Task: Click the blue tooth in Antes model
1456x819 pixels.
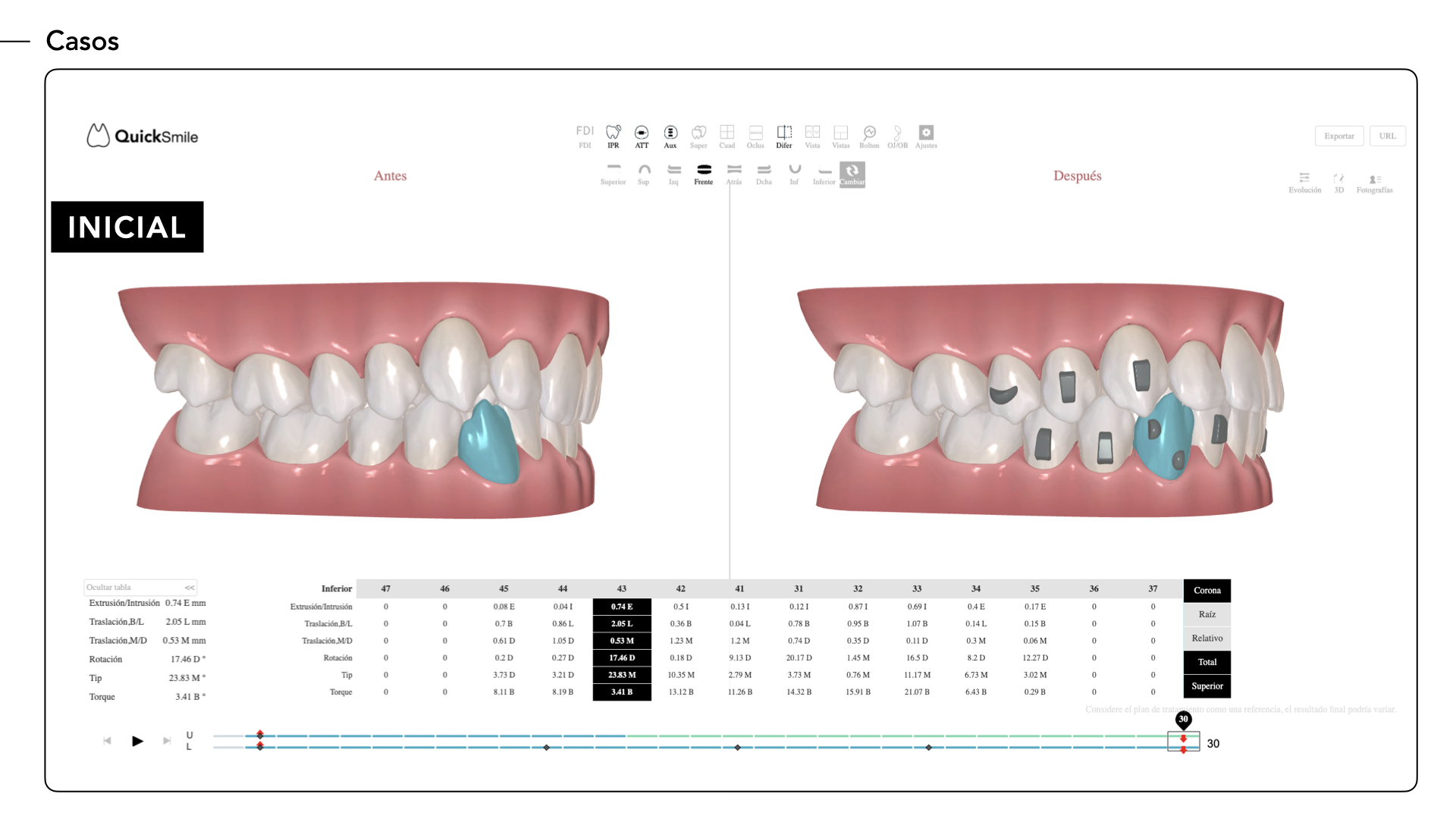Action: point(489,443)
